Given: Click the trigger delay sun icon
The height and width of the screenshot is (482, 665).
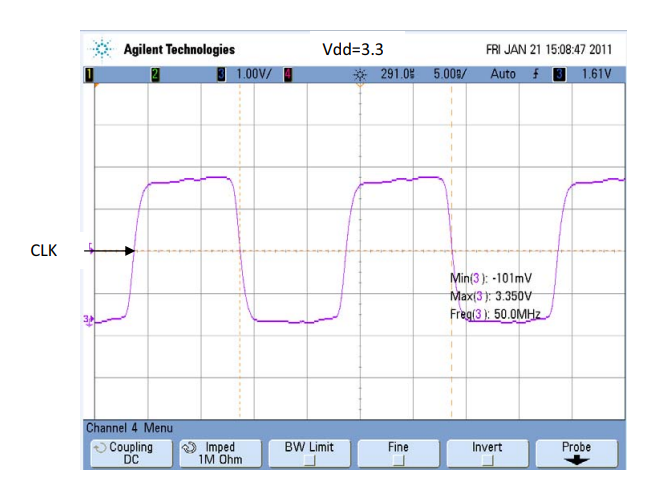Looking at the screenshot, I should [x=360, y=74].
